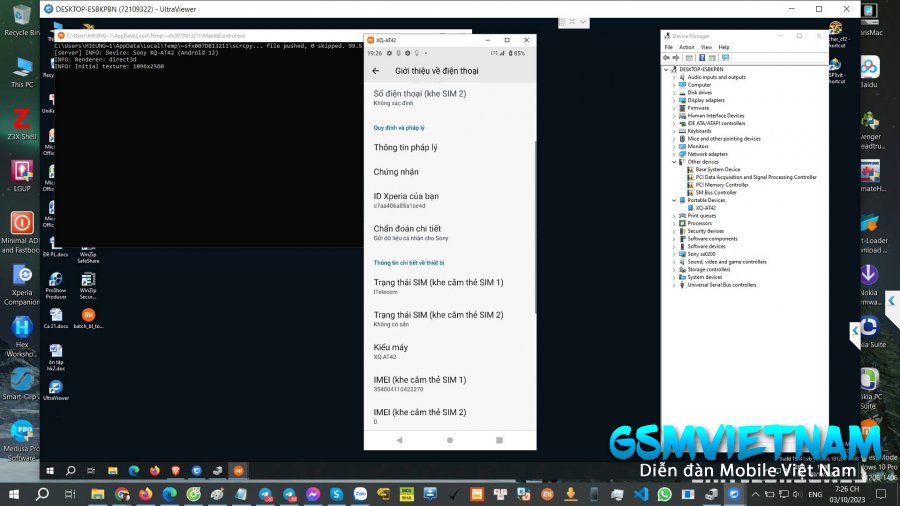Collapse the Portable Devices node
This screenshot has height=506, width=900.
(674, 200)
